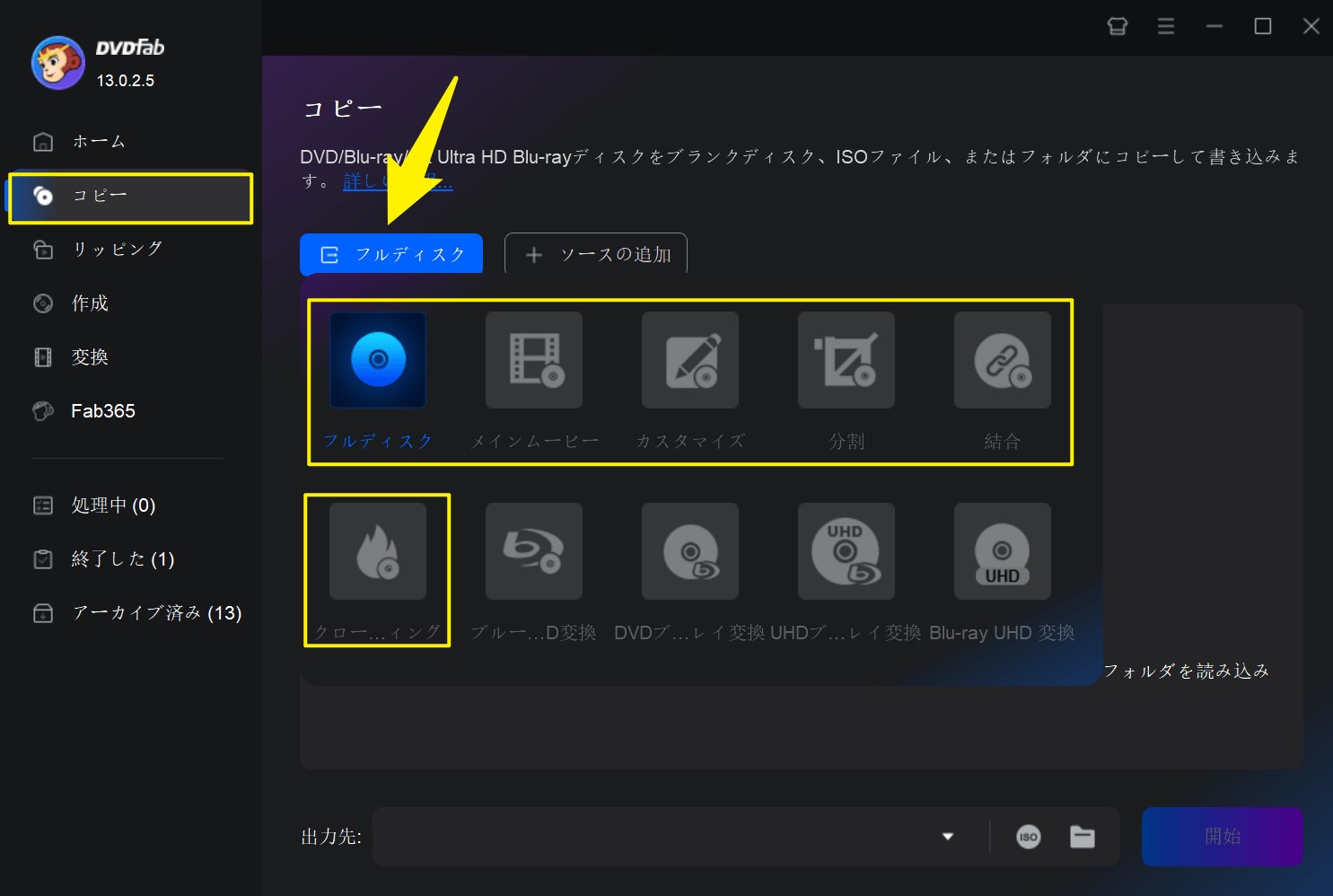Open the コピー module in sidebar
Image resolution: width=1333 pixels, height=896 pixels.
[x=130, y=197]
